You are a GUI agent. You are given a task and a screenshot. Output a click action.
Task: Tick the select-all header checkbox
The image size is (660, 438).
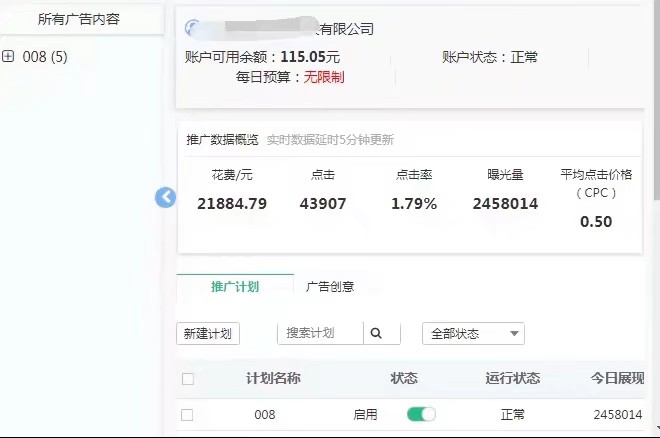coord(188,379)
